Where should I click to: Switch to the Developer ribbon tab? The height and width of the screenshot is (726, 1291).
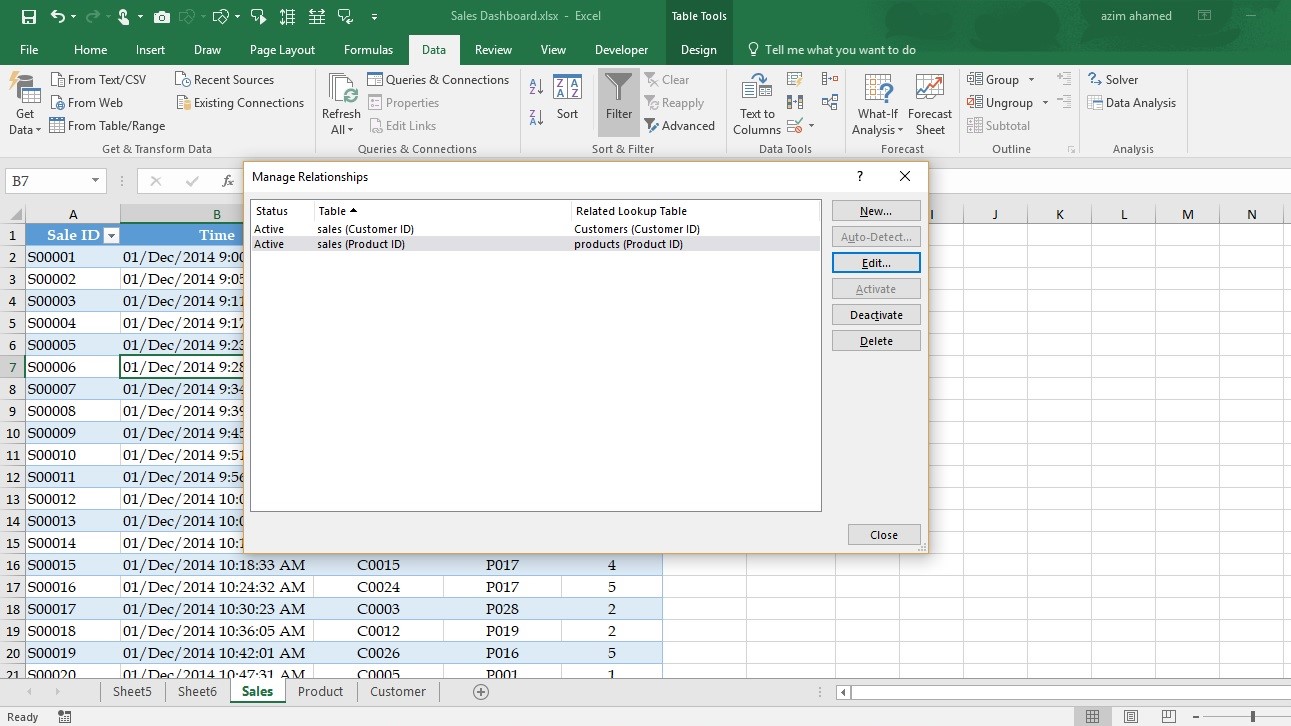(621, 50)
